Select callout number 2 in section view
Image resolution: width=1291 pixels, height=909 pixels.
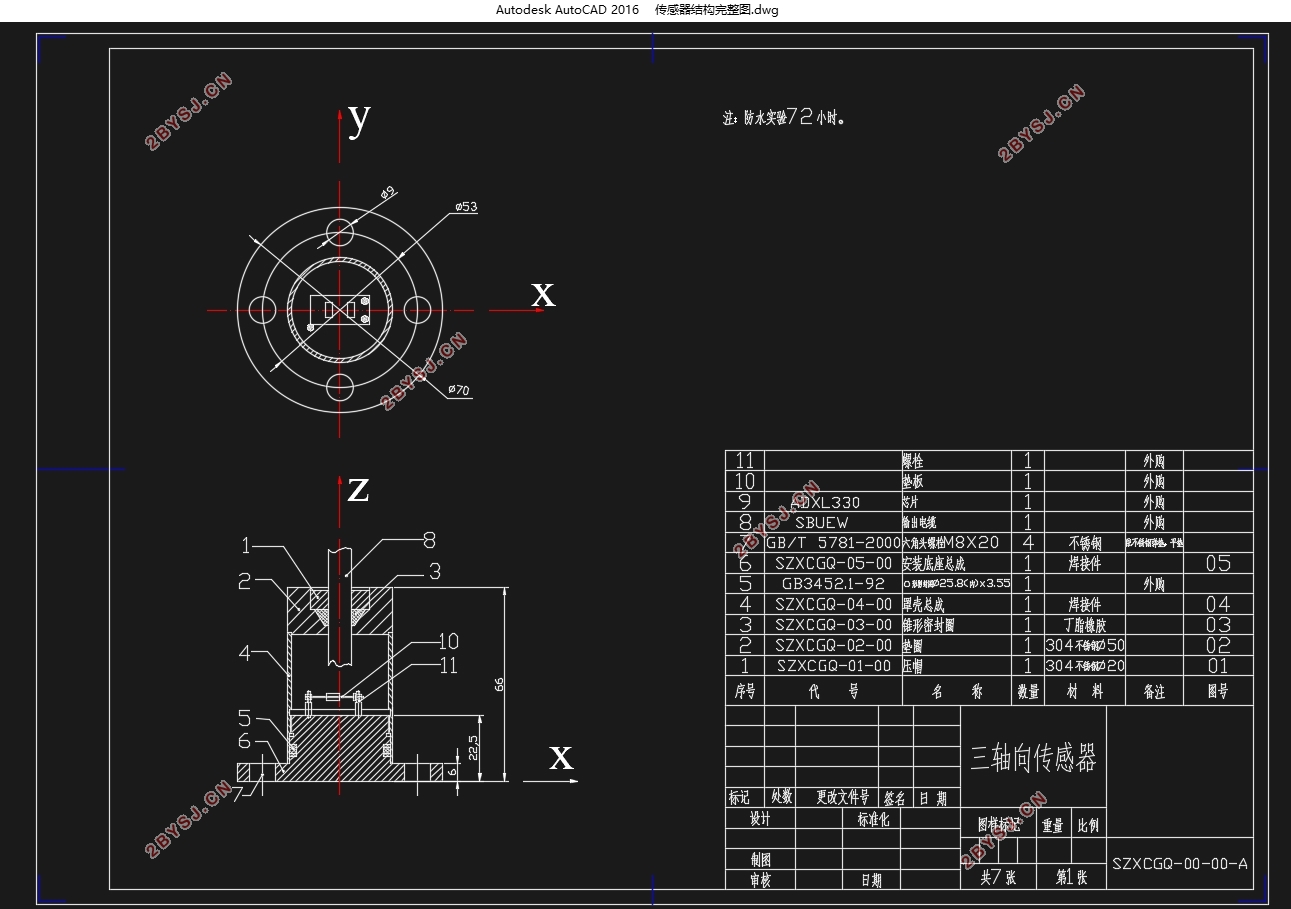pyautogui.click(x=244, y=581)
